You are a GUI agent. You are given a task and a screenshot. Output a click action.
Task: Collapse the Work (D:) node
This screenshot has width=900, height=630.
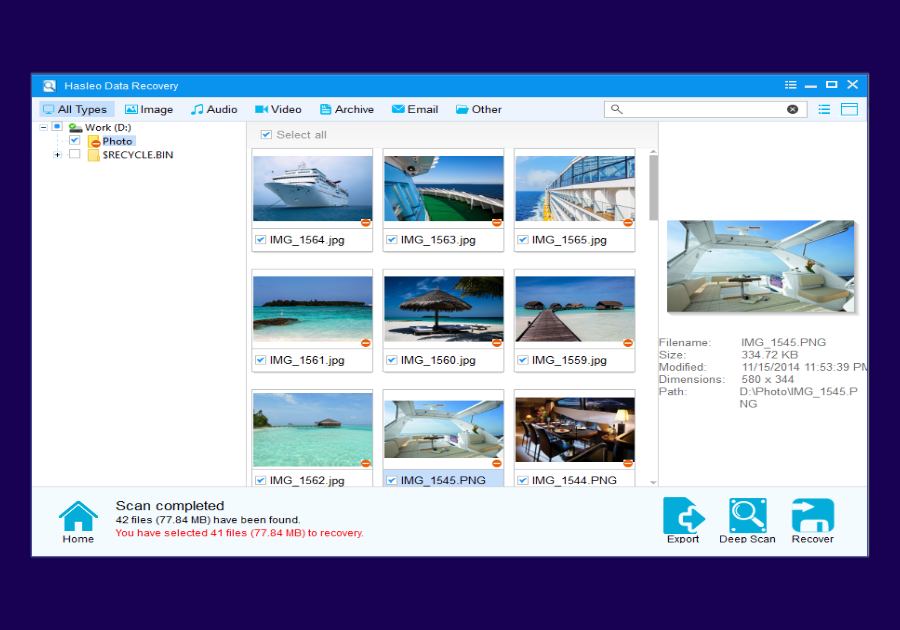43,127
